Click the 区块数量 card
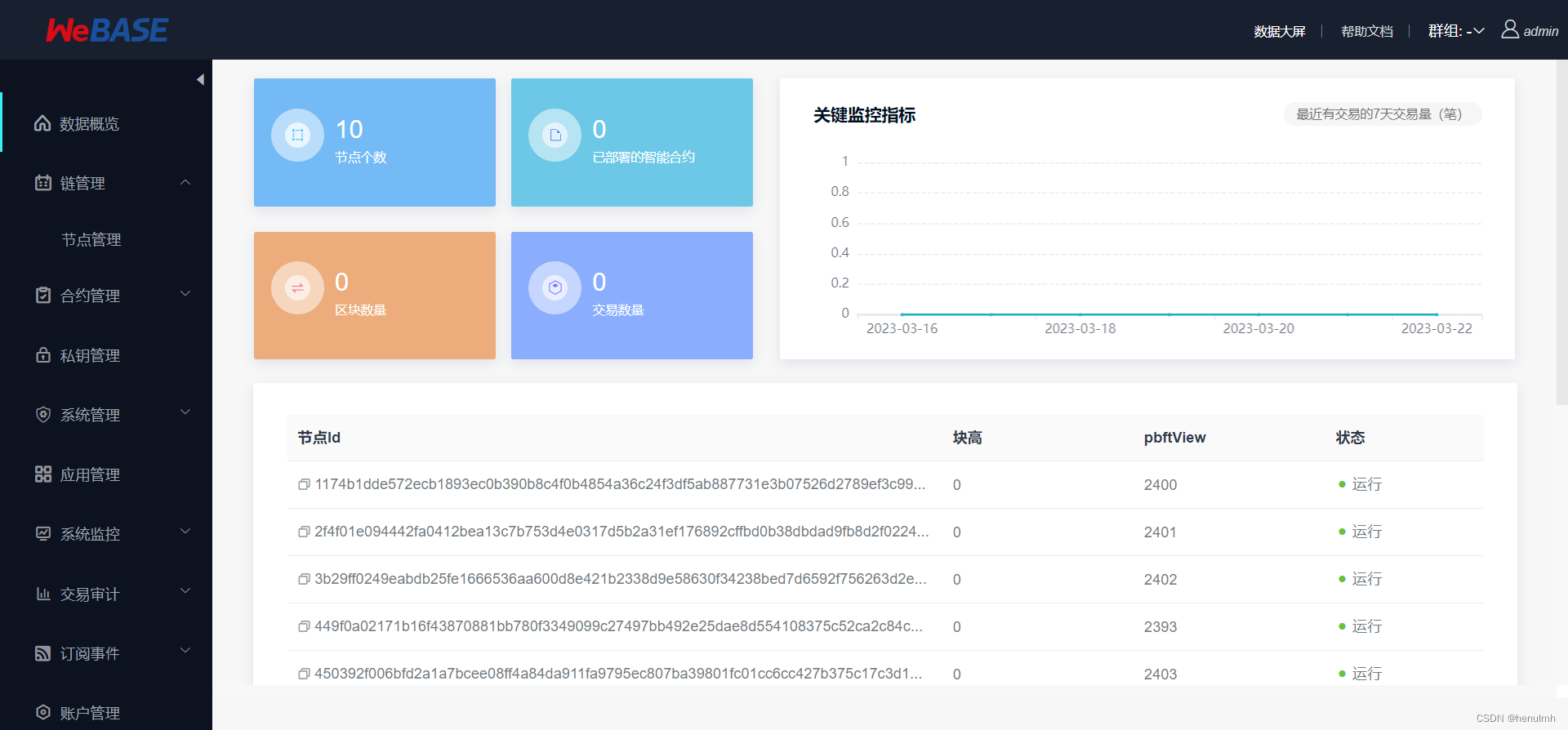 click(x=375, y=296)
